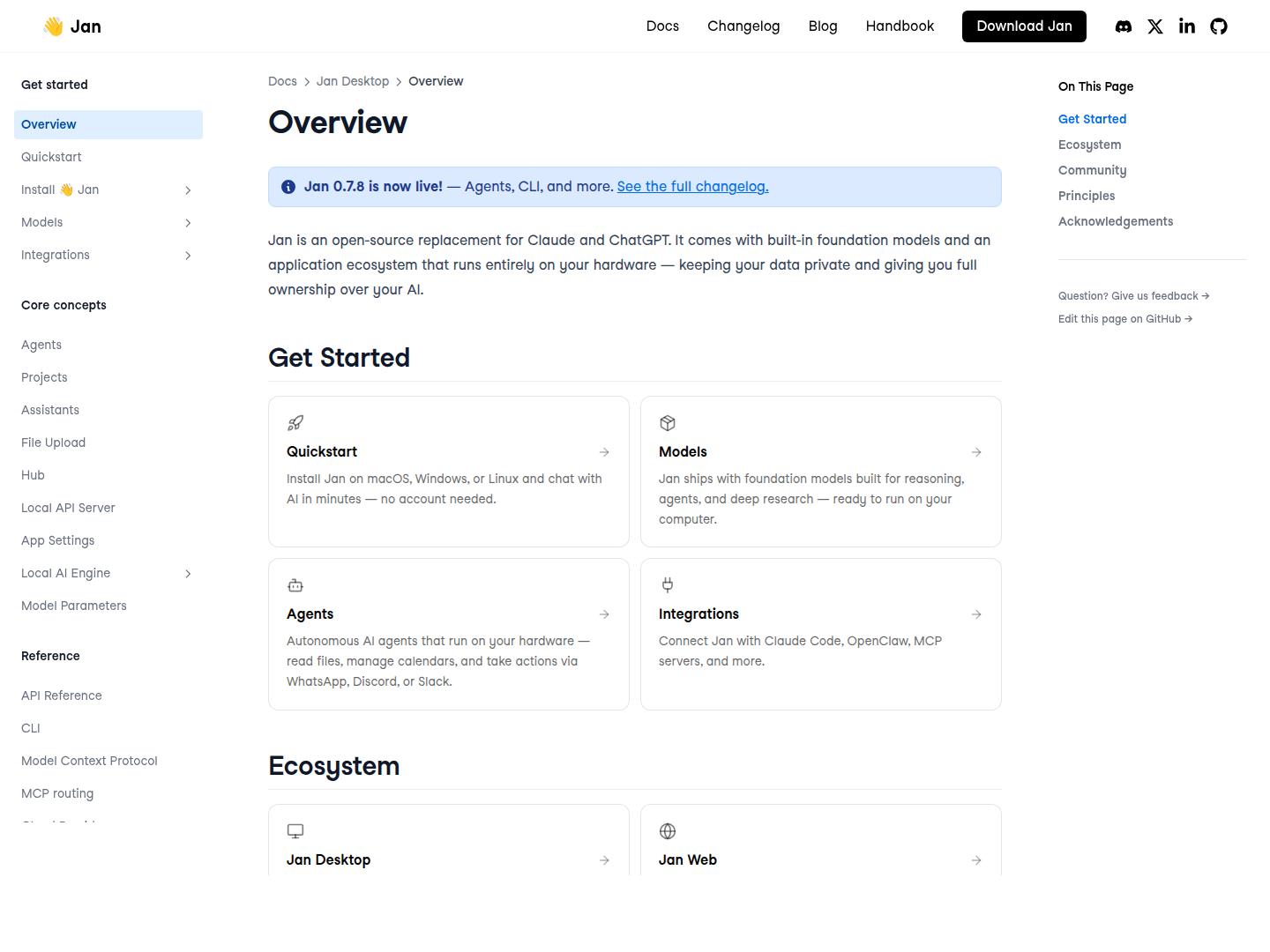This screenshot has height=952, width=1270.
Task: Expand the Install Jan sidebar section
Action: (188, 190)
